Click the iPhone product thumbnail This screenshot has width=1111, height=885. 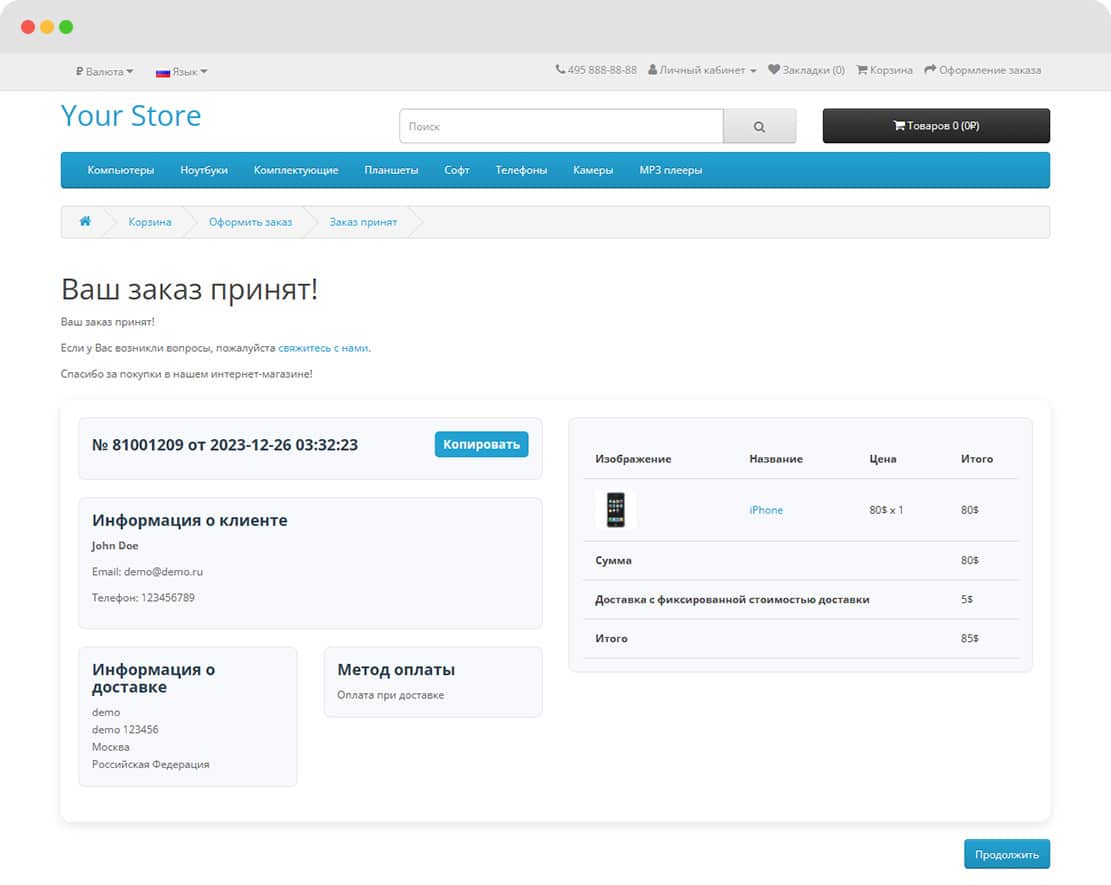(616, 509)
